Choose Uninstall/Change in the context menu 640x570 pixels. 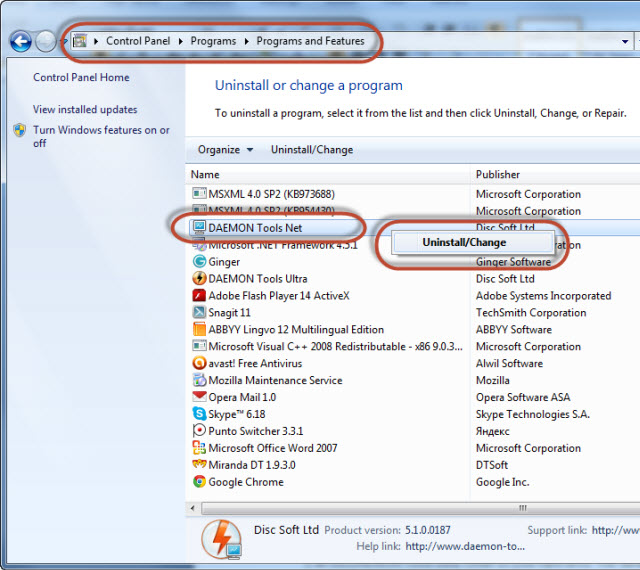point(472,243)
